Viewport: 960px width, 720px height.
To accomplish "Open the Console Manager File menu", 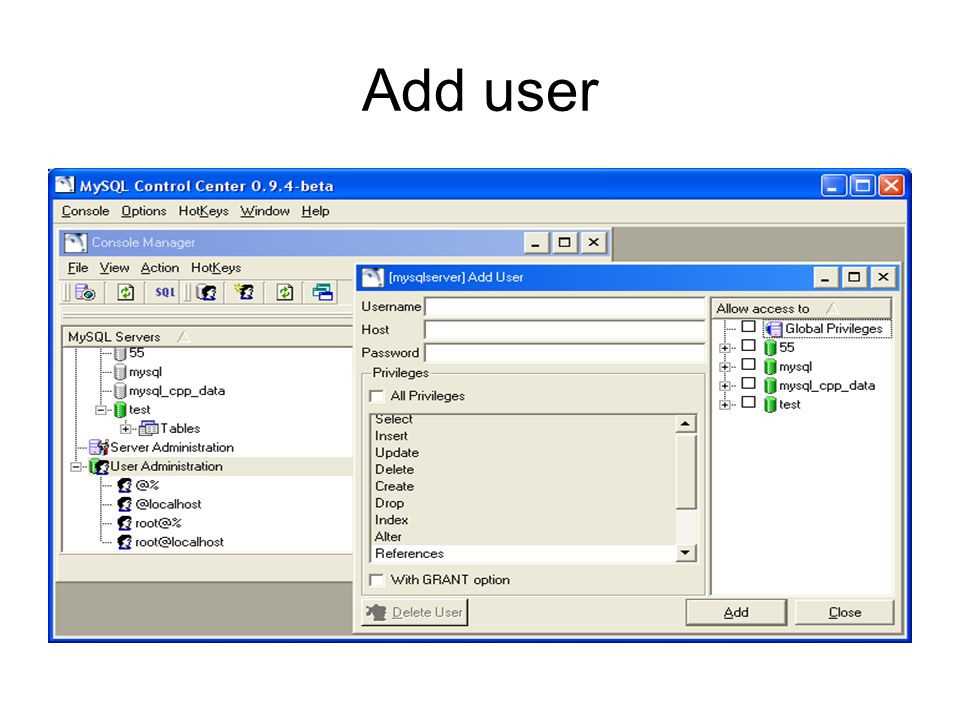I will [78, 268].
